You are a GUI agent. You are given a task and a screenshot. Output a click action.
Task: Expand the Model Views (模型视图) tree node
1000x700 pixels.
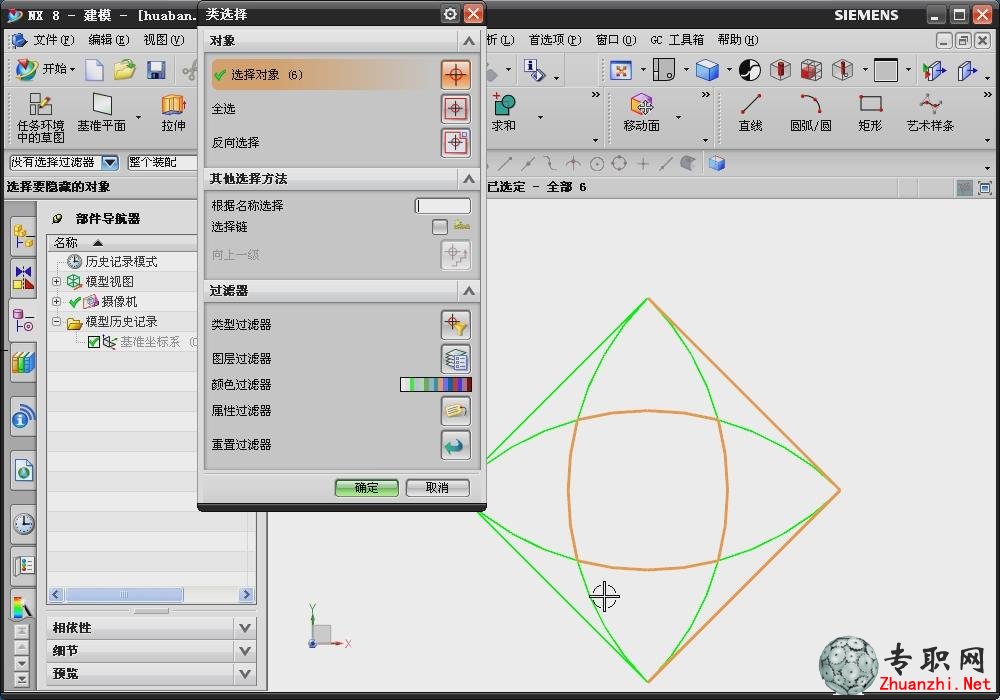[x=57, y=281]
